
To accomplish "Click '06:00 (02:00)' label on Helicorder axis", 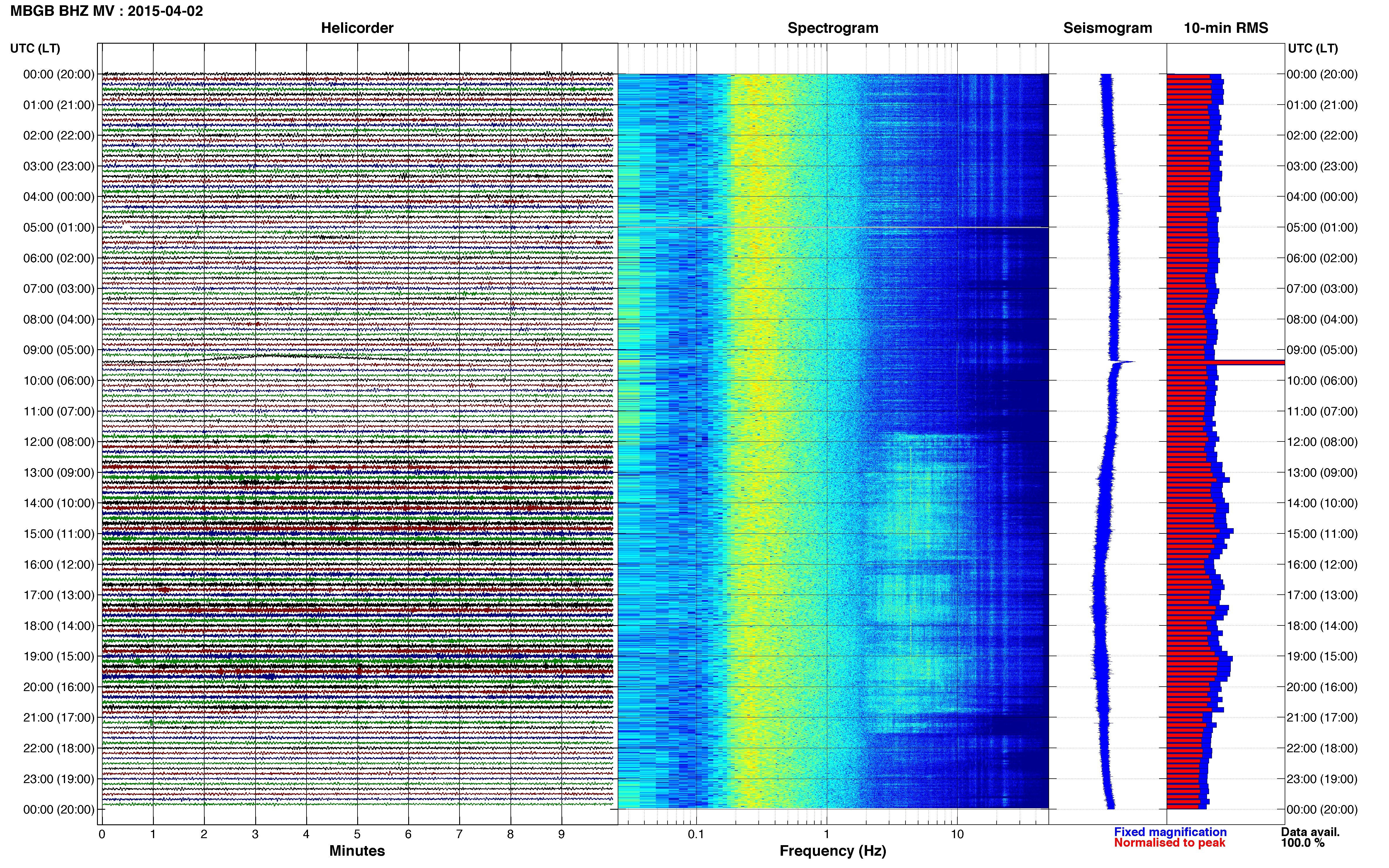I will (x=59, y=258).
